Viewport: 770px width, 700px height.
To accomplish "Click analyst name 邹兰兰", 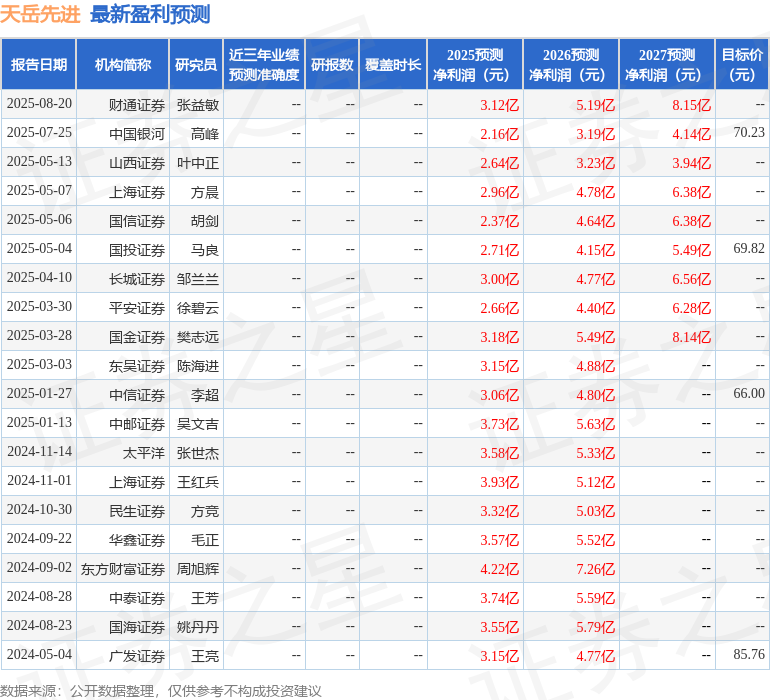I will pos(197,279).
